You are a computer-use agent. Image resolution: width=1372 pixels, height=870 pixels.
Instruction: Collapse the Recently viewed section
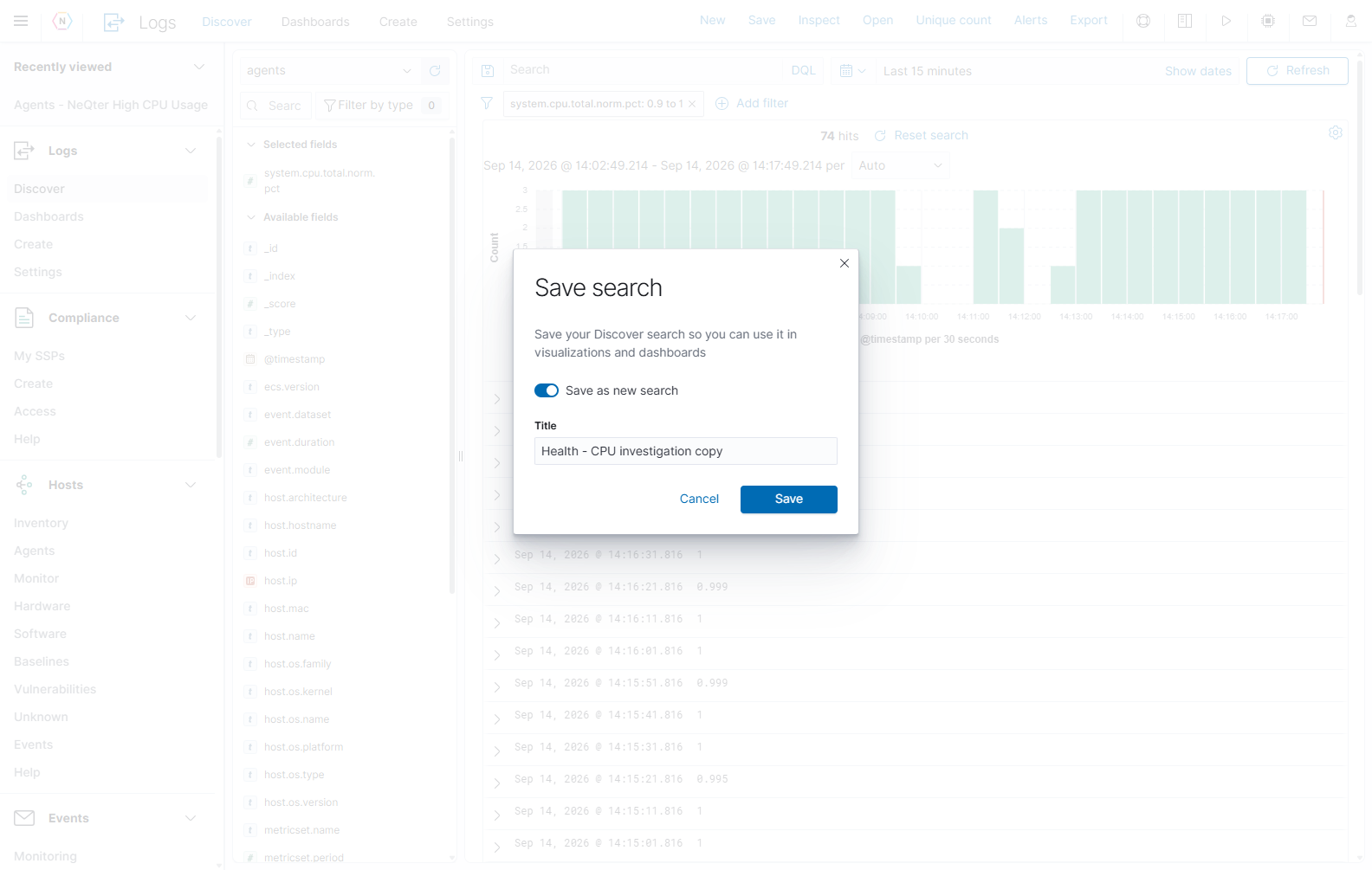click(199, 67)
